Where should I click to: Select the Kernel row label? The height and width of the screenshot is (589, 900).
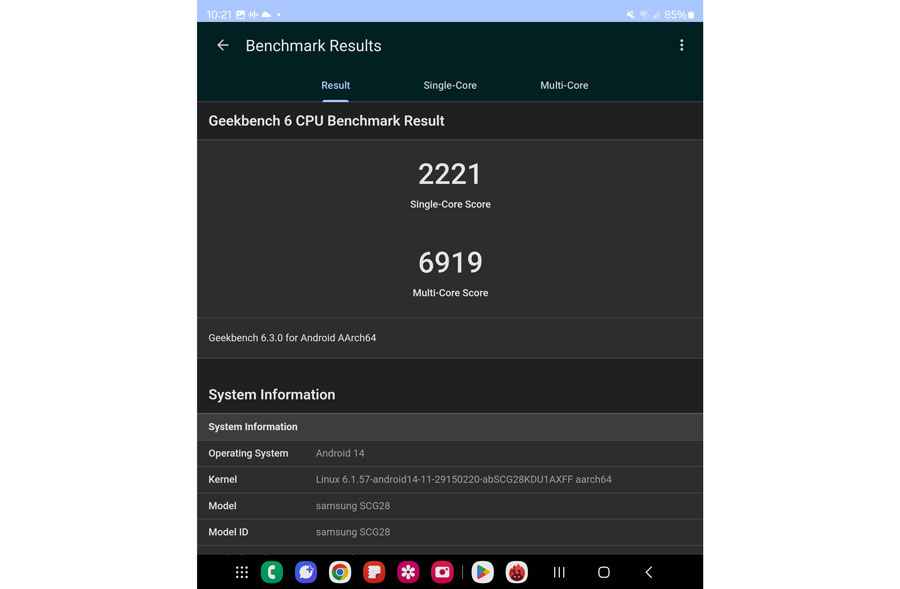tap(223, 479)
